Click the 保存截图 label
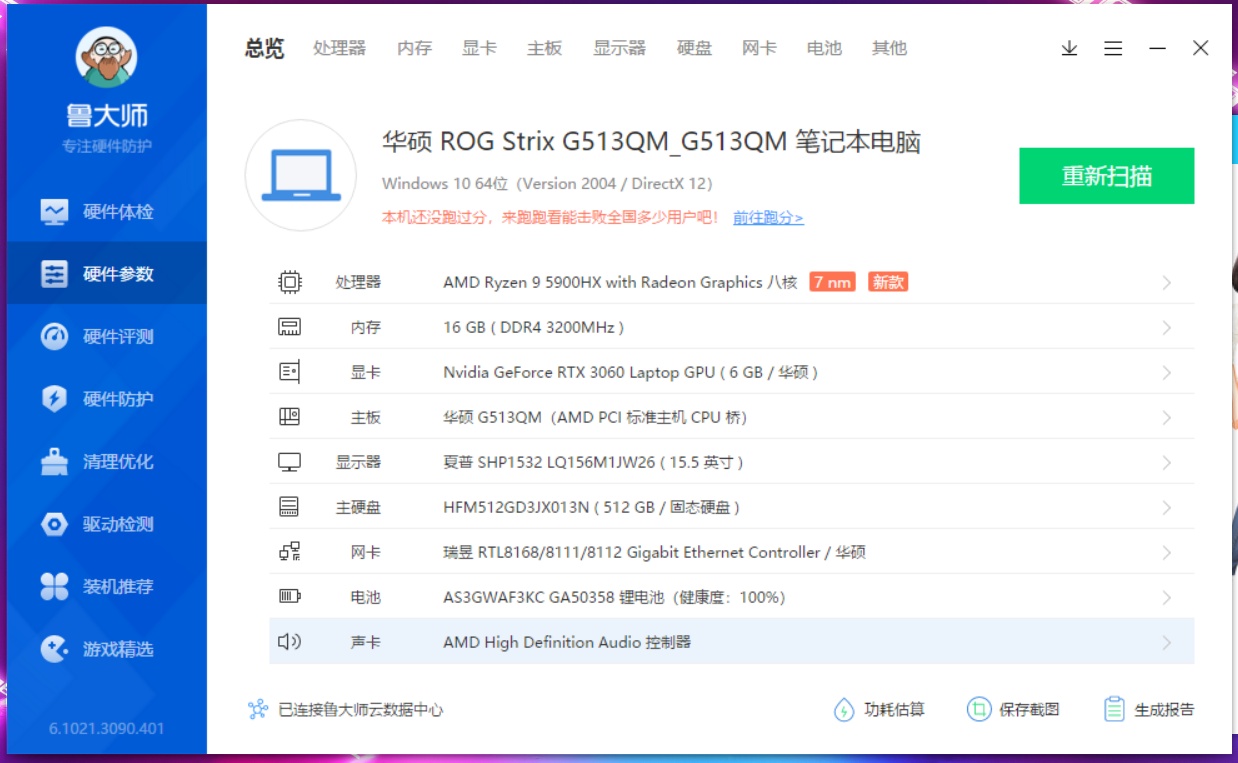Viewport: 1238px width, 763px height. coord(1029,710)
